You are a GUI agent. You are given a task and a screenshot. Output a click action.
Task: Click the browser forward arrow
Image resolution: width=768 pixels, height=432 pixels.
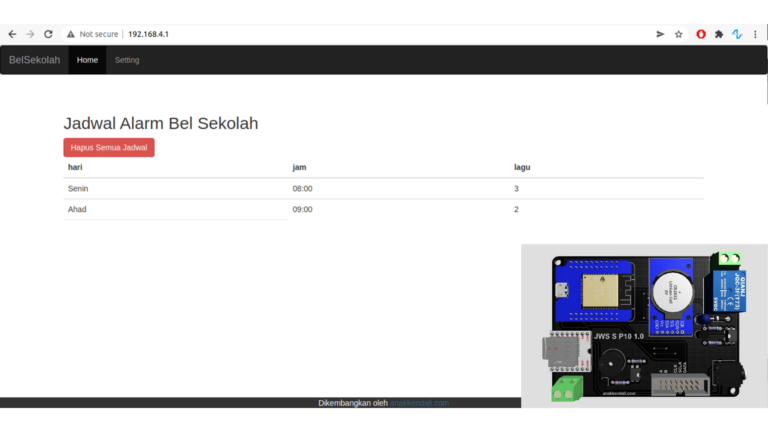click(30, 34)
